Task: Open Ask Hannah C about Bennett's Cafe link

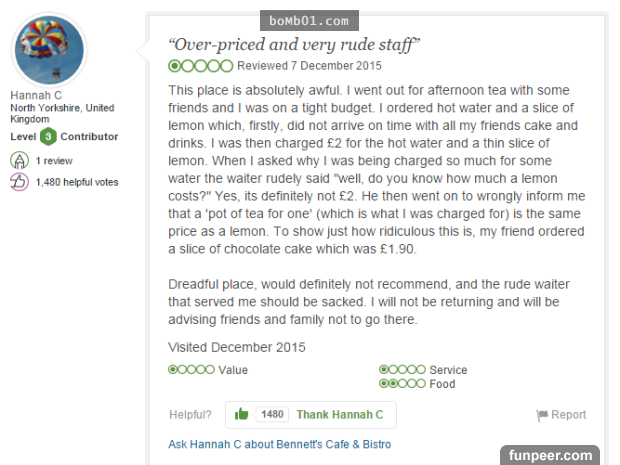Action: tap(280, 444)
